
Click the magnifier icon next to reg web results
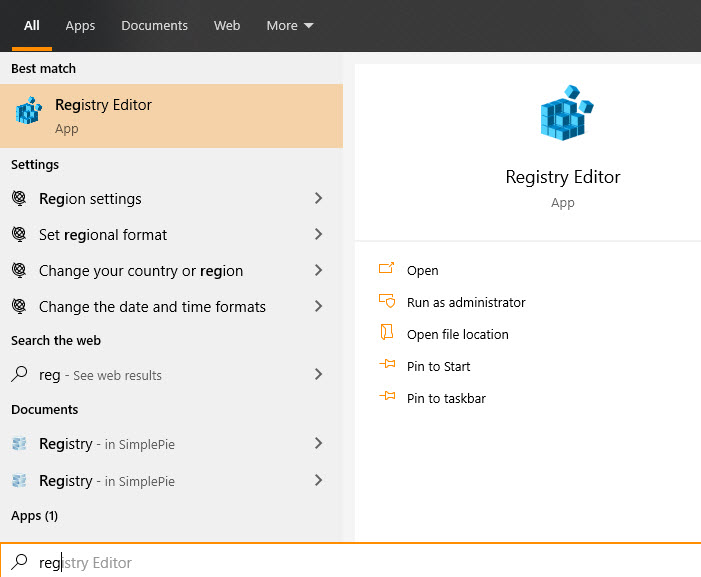[19, 374]
